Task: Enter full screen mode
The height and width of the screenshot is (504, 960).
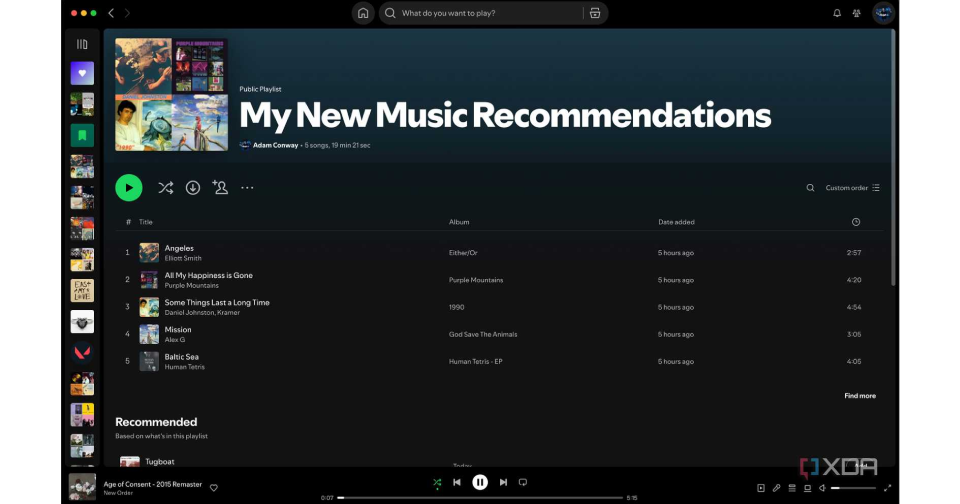Action: point(887,488)
